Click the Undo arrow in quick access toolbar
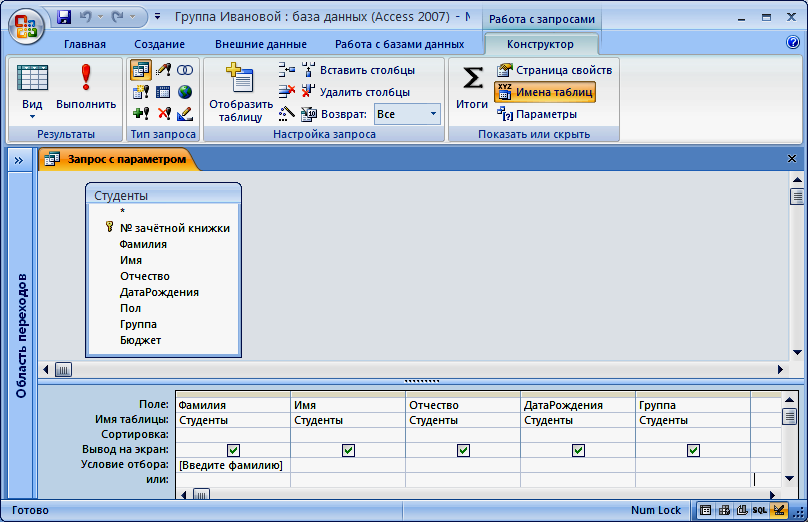The width and height of the screenshot is (808, 522). point(86,17)
